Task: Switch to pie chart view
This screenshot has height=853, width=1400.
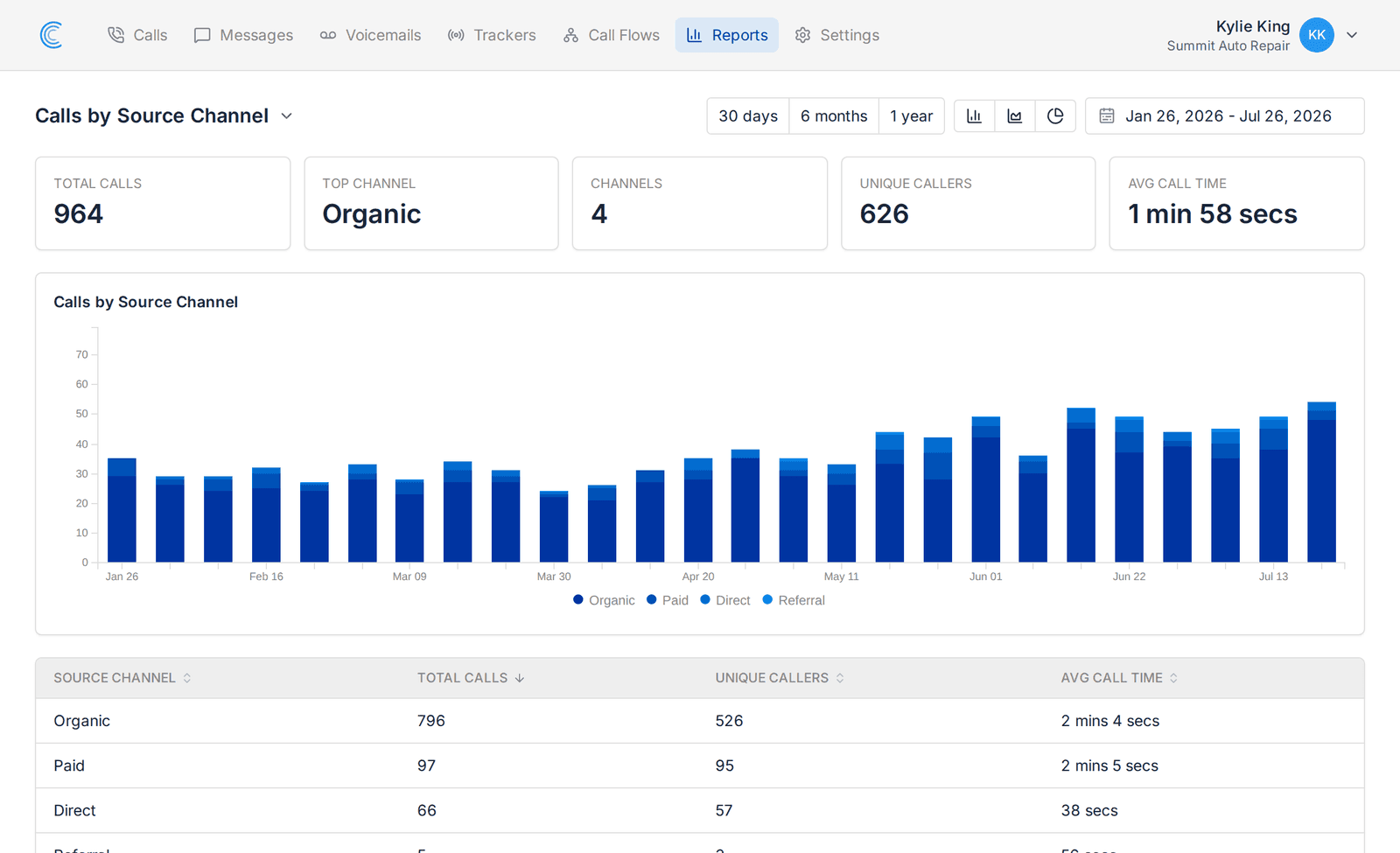Action: click(x=1055, y=116)
